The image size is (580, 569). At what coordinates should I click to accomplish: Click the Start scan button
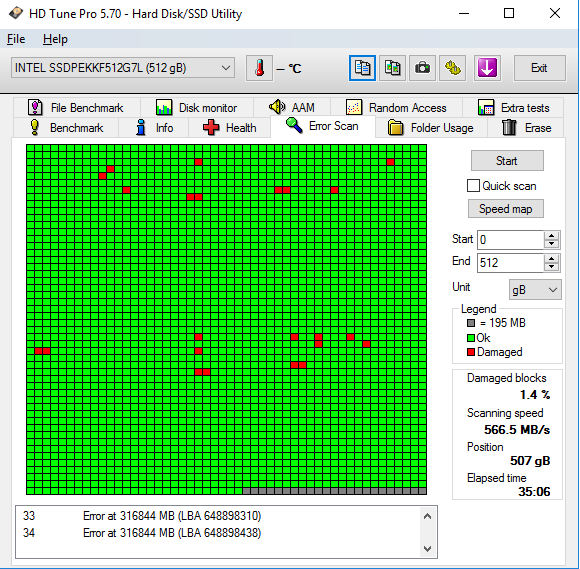tap(507, 161)
